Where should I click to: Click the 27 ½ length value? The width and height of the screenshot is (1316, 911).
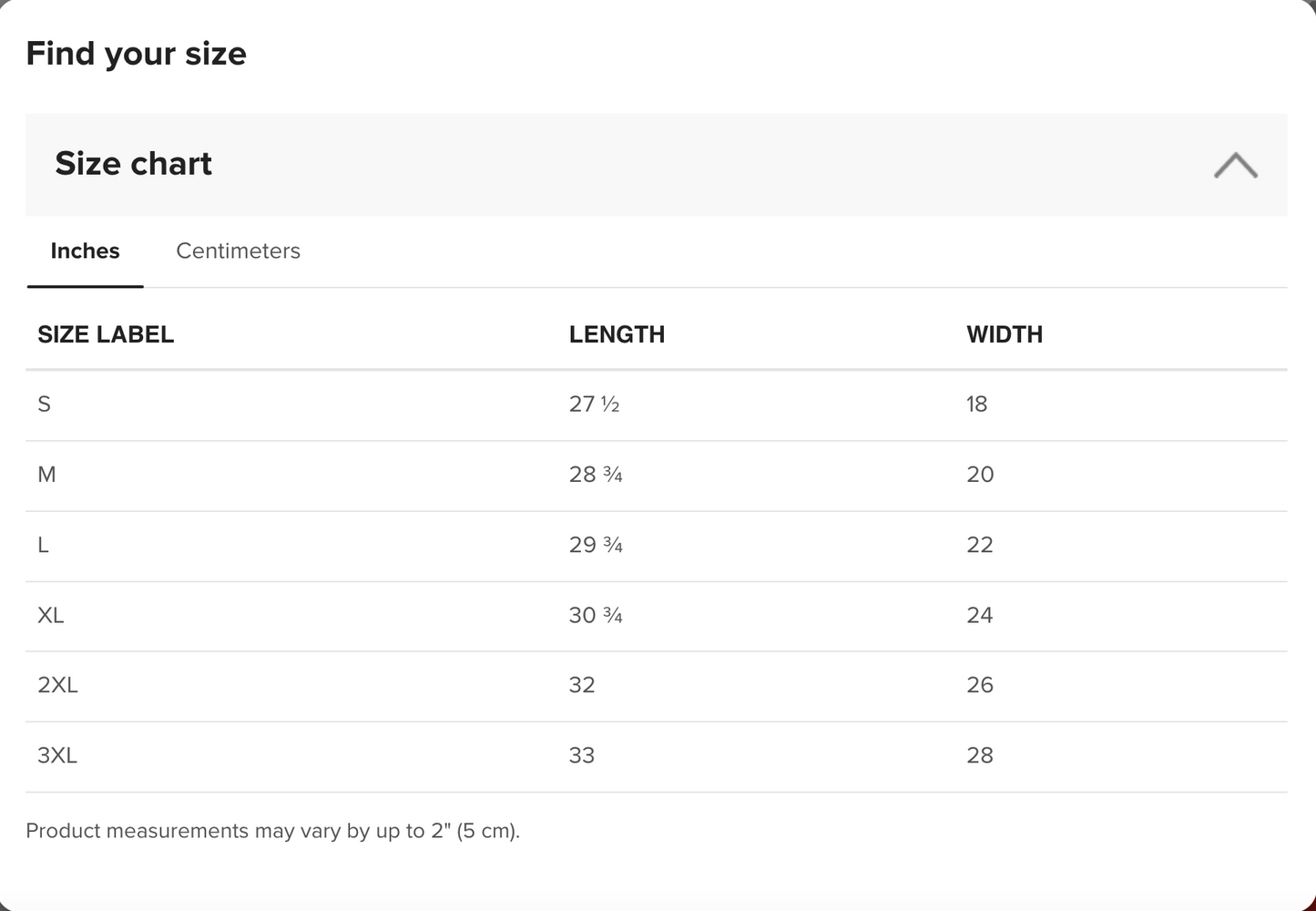click(x=594, y=404)
